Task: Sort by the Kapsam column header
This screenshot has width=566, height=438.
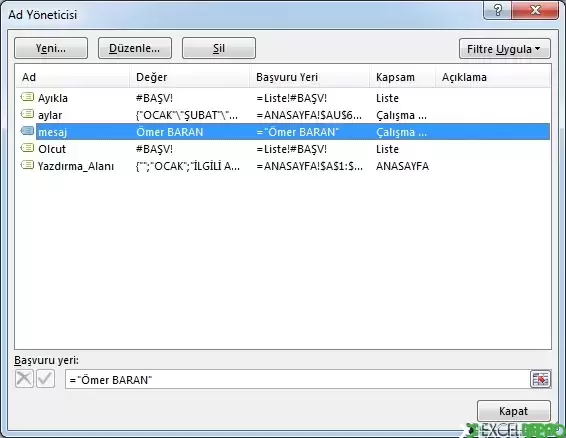Action: (402, 77)
